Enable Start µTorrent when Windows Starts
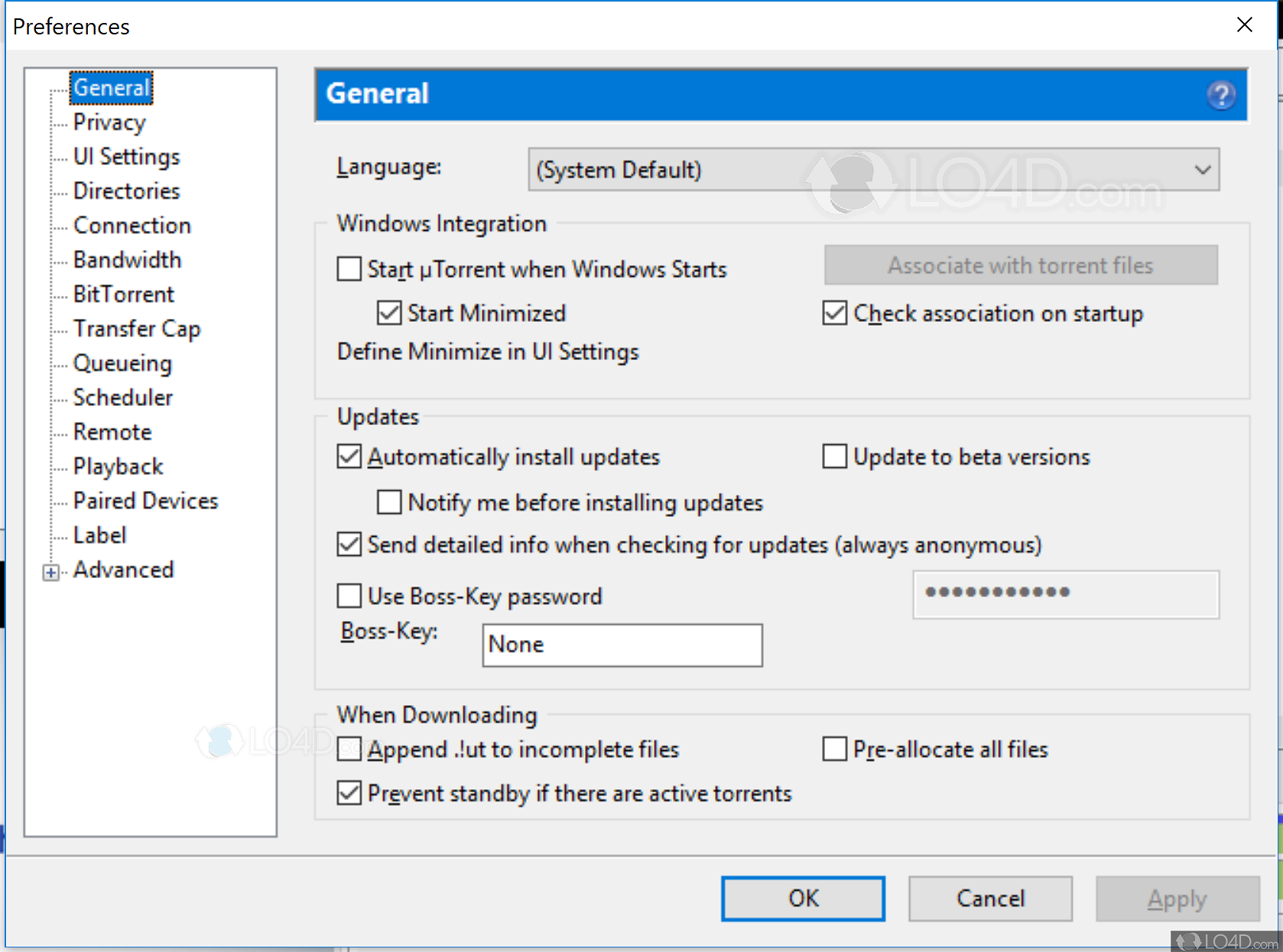The height and width of the screenshot is (952, 1283). pyautogui.click(x=349, y=269)
